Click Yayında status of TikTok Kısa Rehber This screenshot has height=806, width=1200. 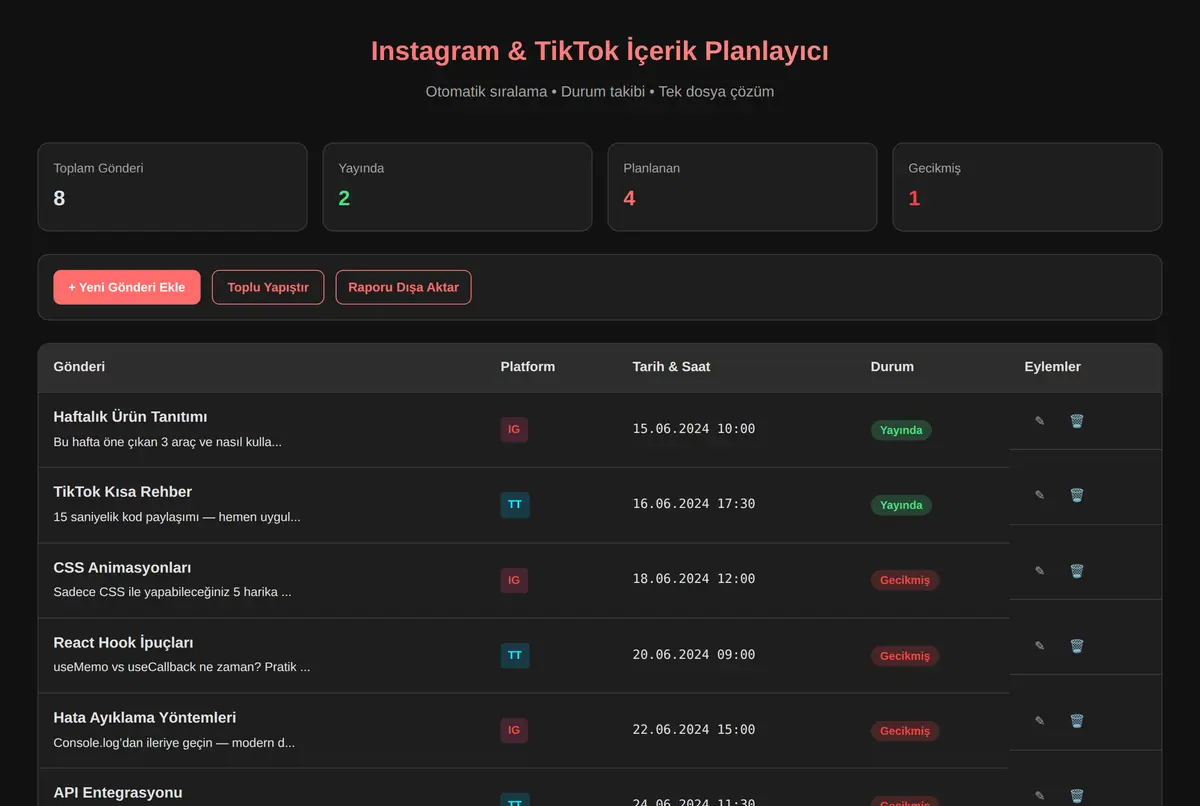click(901, 505)
